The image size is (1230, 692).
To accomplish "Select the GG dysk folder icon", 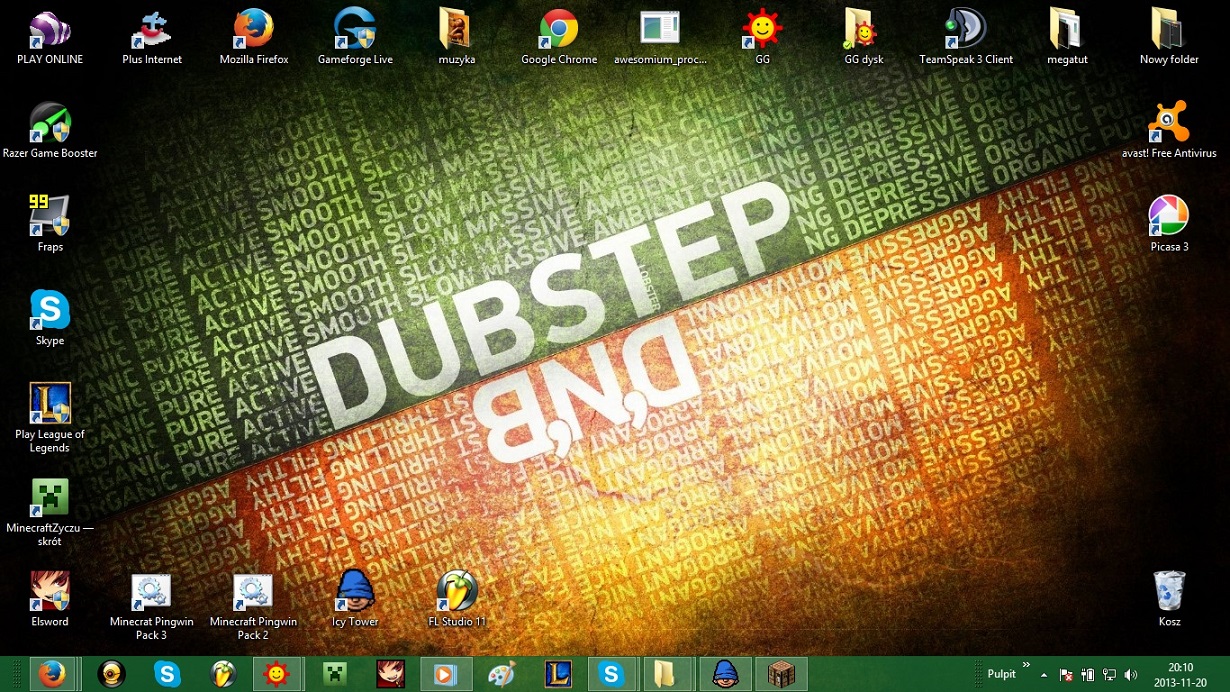I will click(x=864, y=37).
